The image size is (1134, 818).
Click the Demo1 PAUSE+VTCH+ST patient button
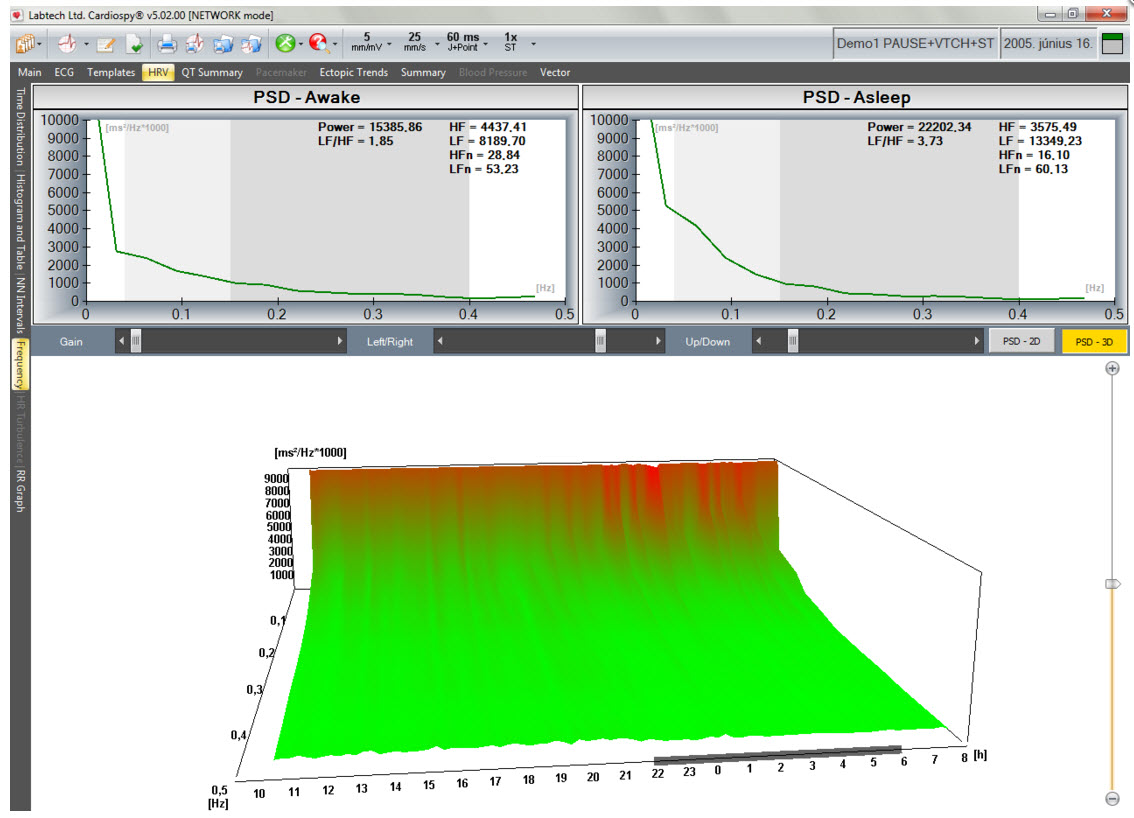pos(915,44)
